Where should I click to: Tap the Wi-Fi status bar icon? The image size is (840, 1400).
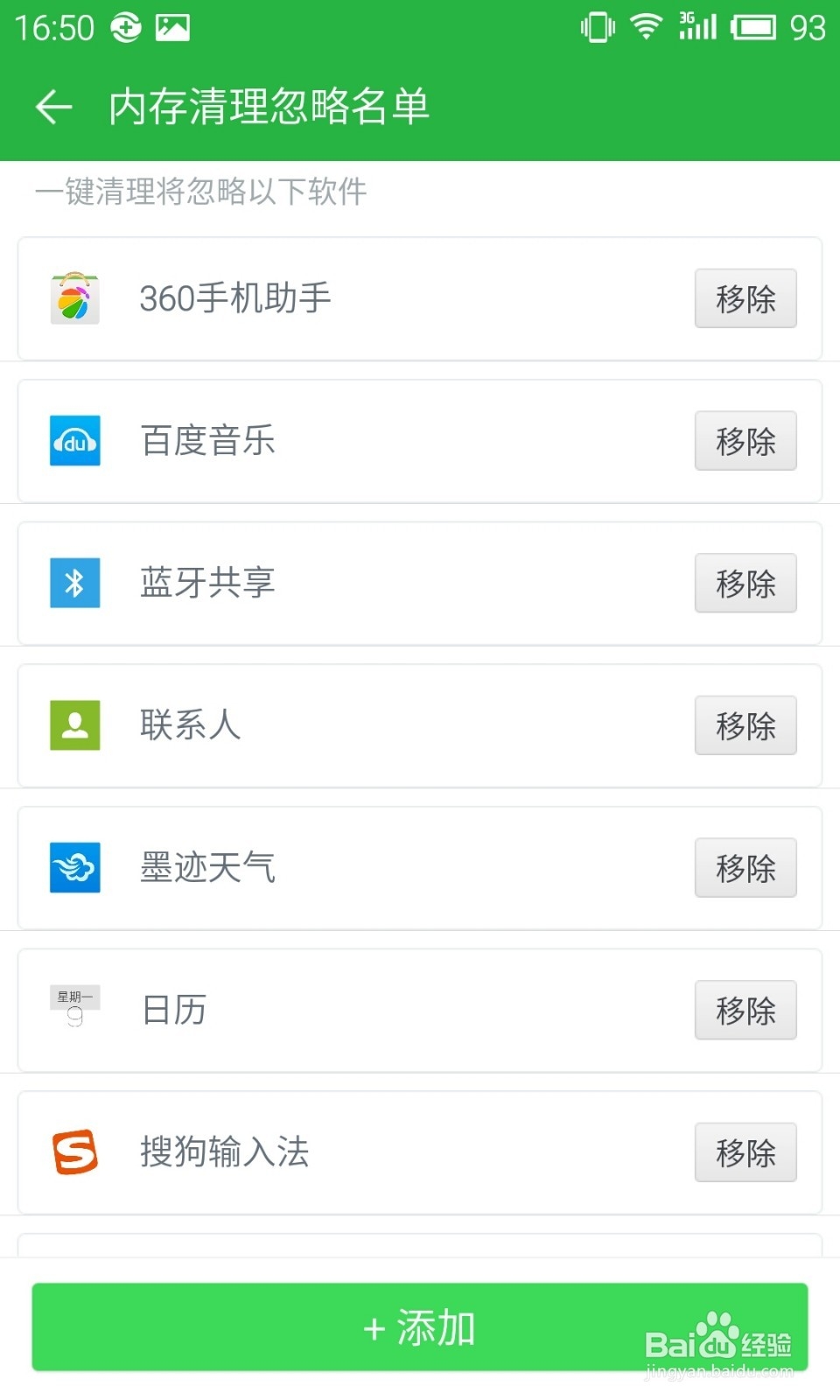(x=646, y=27)
